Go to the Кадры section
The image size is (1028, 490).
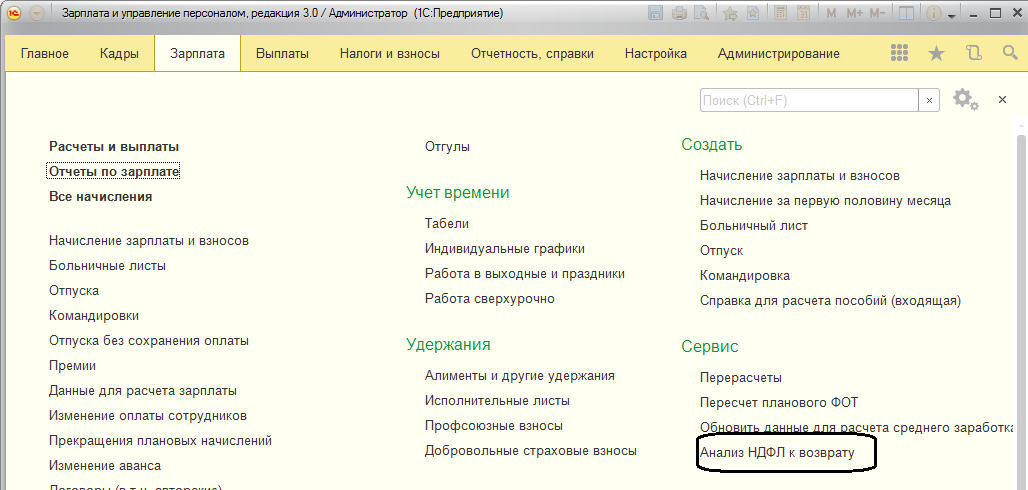119,54
